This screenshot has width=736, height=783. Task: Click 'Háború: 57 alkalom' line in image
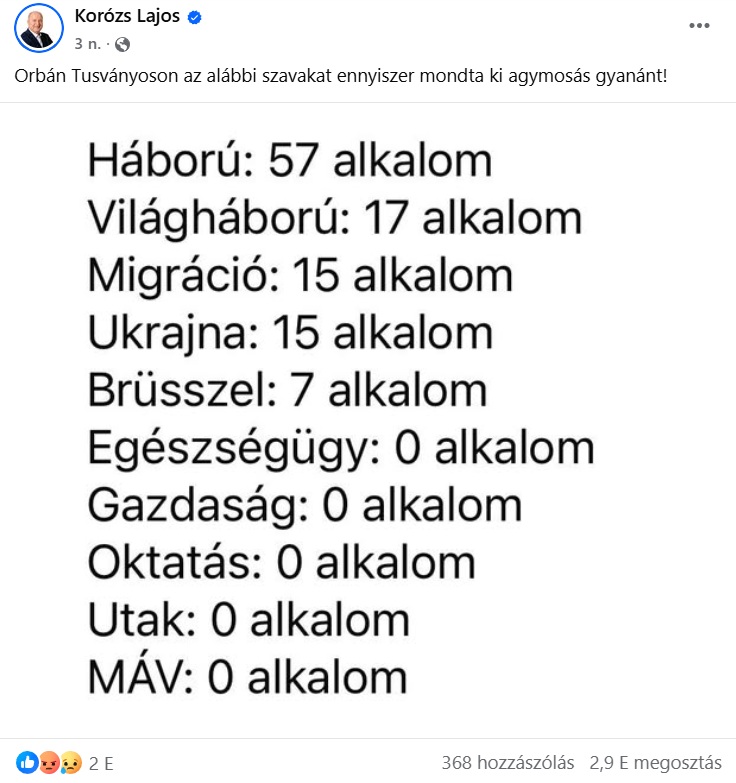[x=290, y=160]
